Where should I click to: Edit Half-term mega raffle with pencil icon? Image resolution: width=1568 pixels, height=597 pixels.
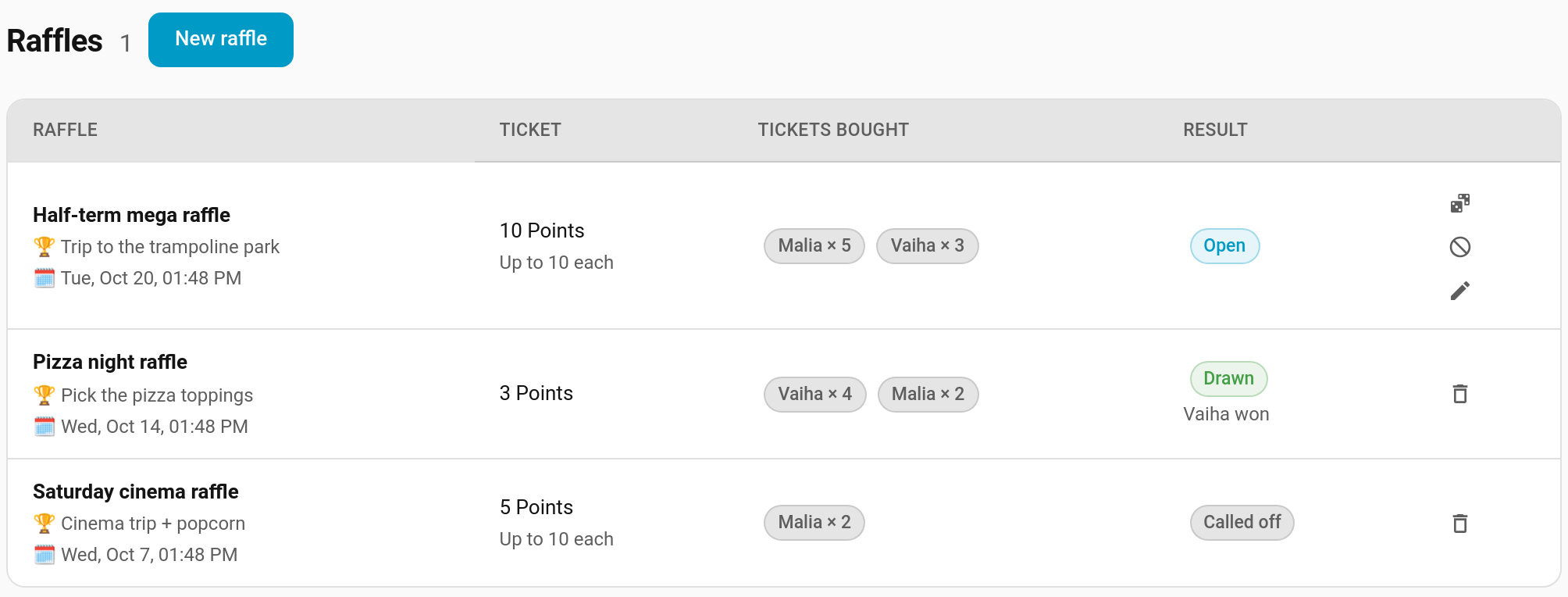(x=1459, y=291)
